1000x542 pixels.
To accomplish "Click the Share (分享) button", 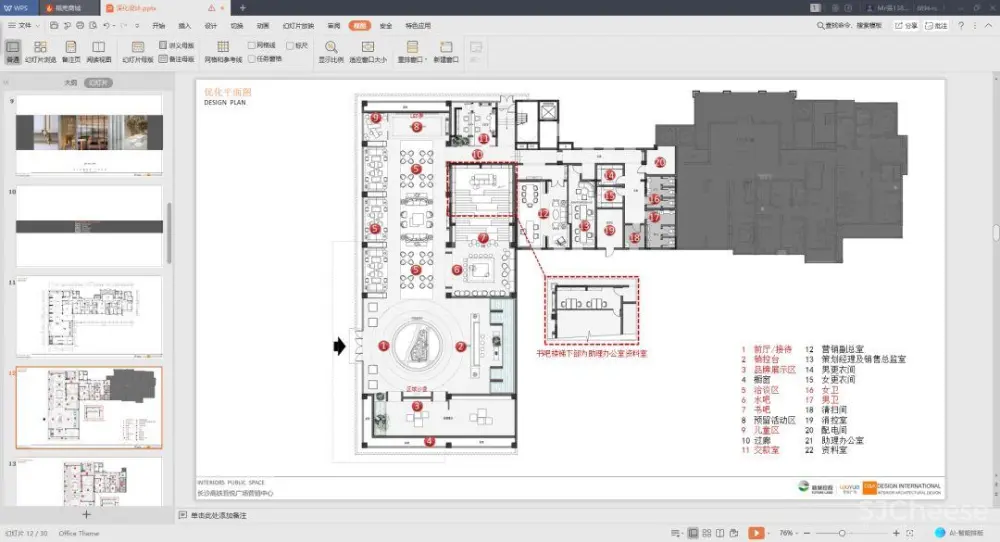I will [905, 25].
